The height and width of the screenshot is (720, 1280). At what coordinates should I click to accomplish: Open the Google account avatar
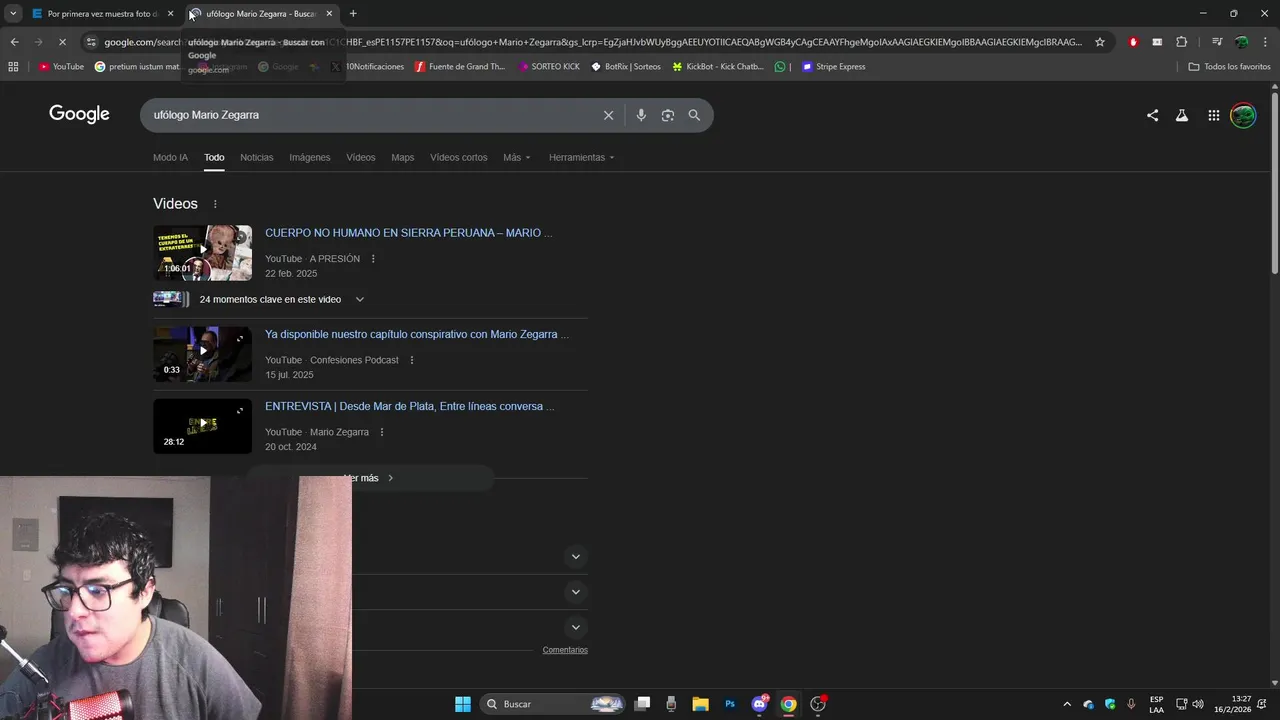(x=1243, y=115)
